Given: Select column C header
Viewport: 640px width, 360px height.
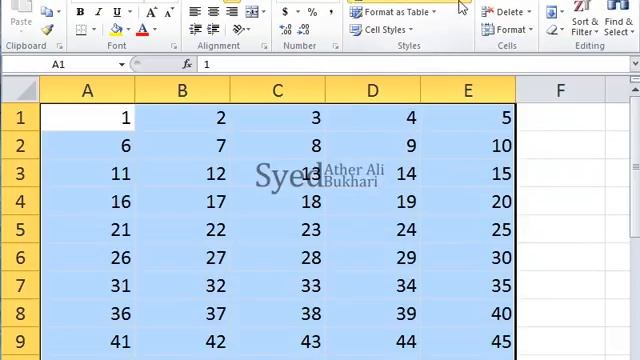Looking at the screenshot, I should [278, 90].
